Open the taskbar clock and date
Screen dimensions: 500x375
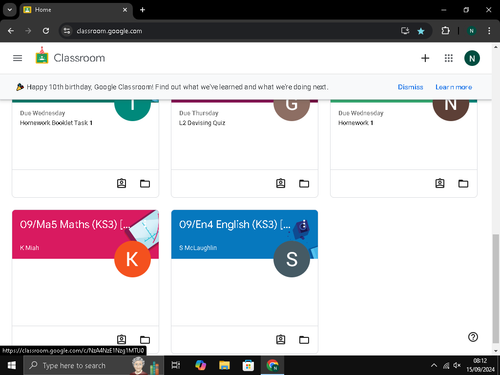pos(480,365)
